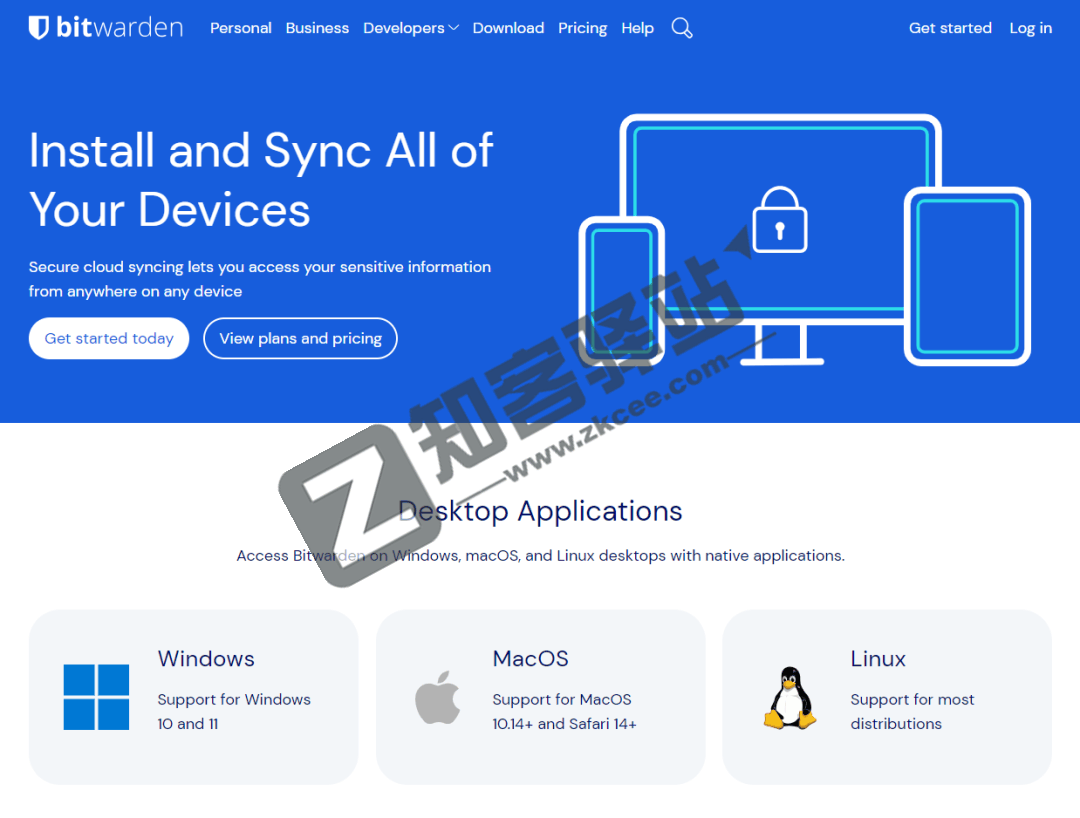1080x818 pixels.
Task: Click View plans and pricing button
Action: pos(300,339)
